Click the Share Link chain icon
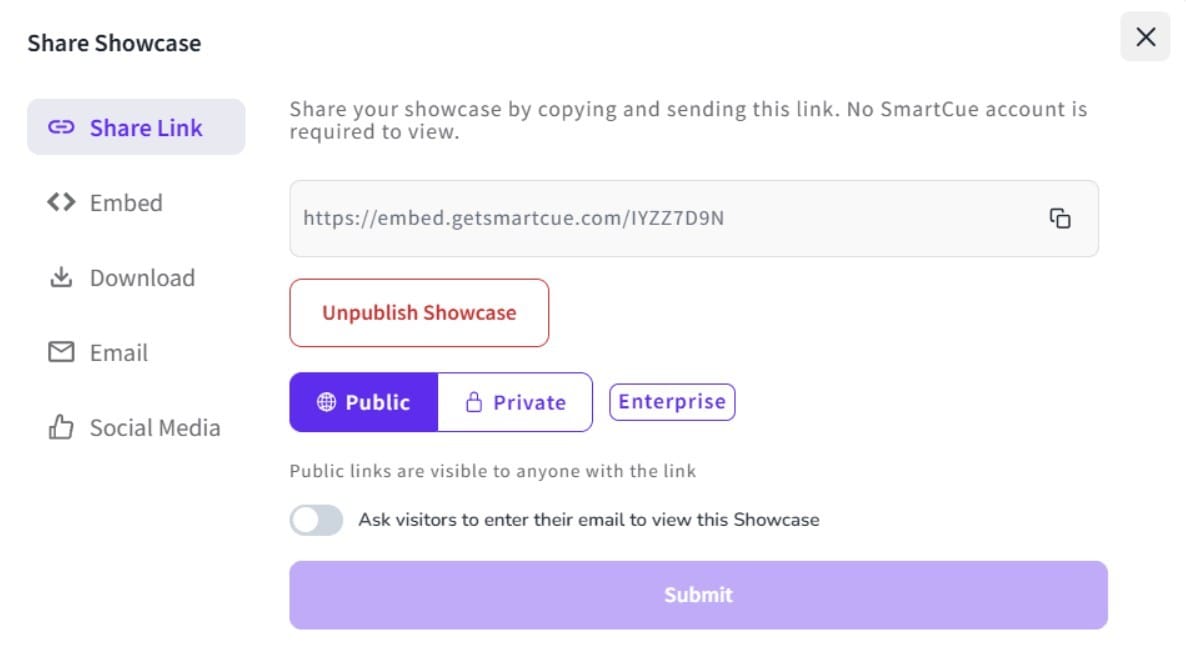This screenshot has width=1186, height=661. [x=61, y=126]
